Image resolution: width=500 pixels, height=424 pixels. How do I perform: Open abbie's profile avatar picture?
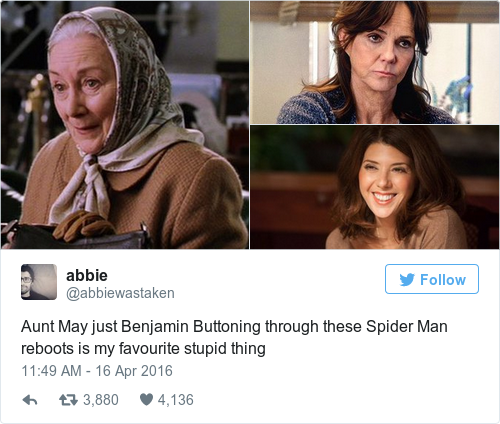[x=39, y=282]
